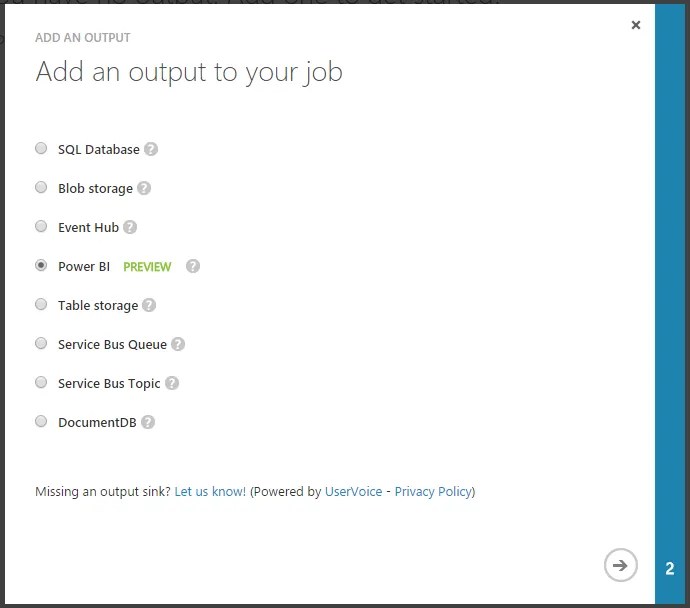Visit the UserVoice link
This screenshot has width=690, height=608.
[x=353, y=491]
